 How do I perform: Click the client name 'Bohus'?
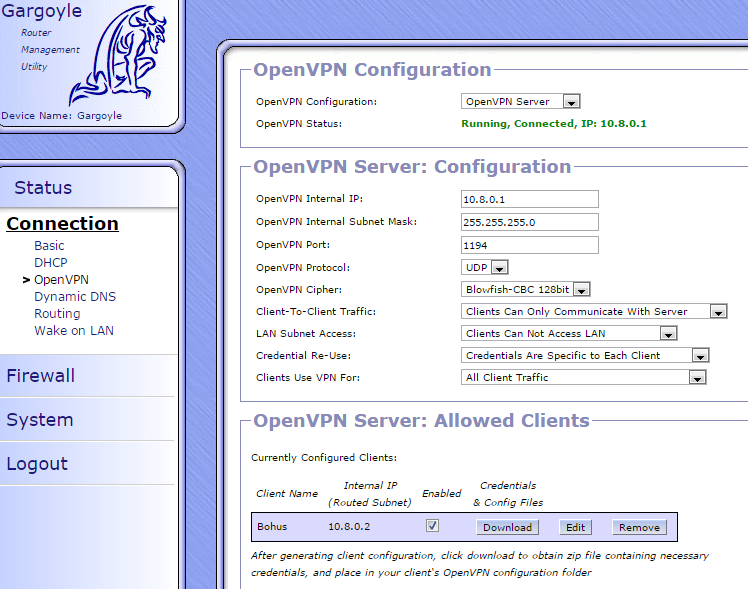click(272, 527)
